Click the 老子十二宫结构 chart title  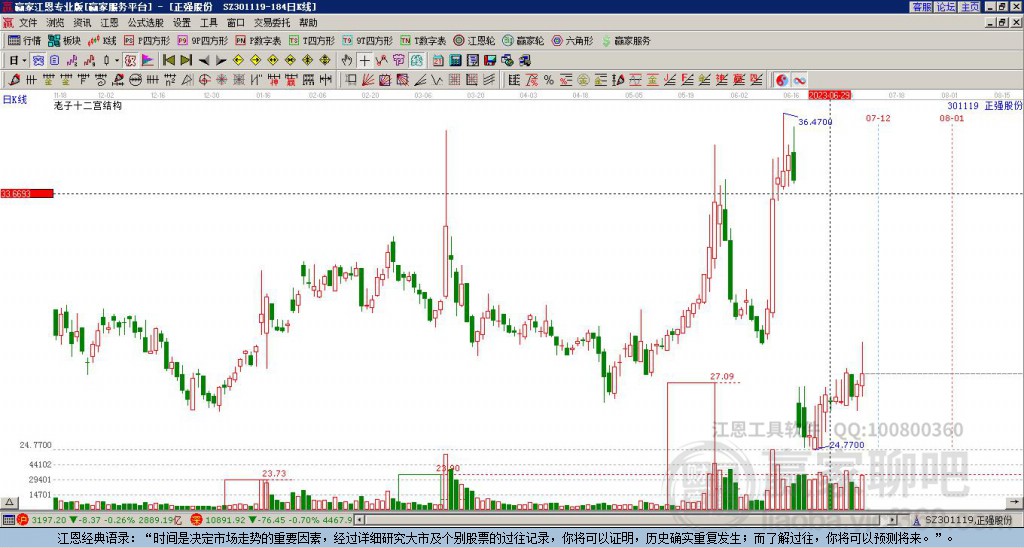point(88,105)
